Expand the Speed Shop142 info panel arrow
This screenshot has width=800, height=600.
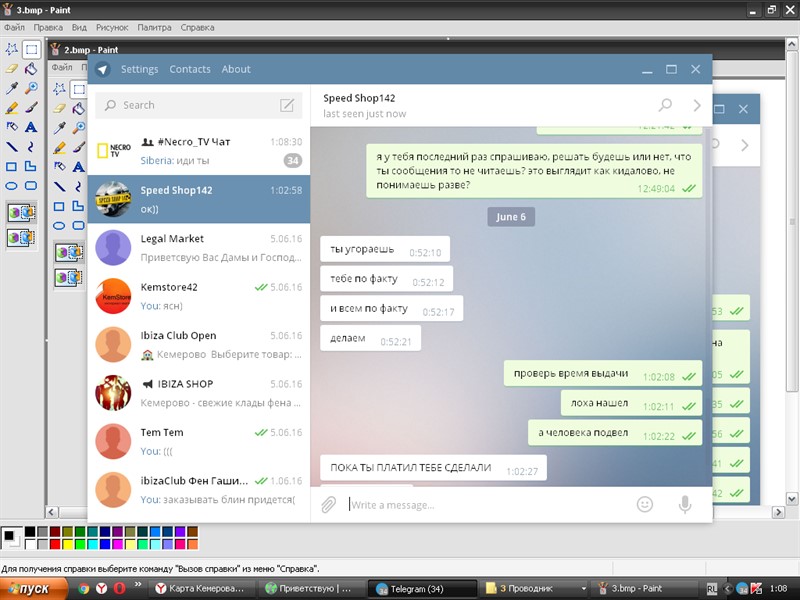pos(697,105)
